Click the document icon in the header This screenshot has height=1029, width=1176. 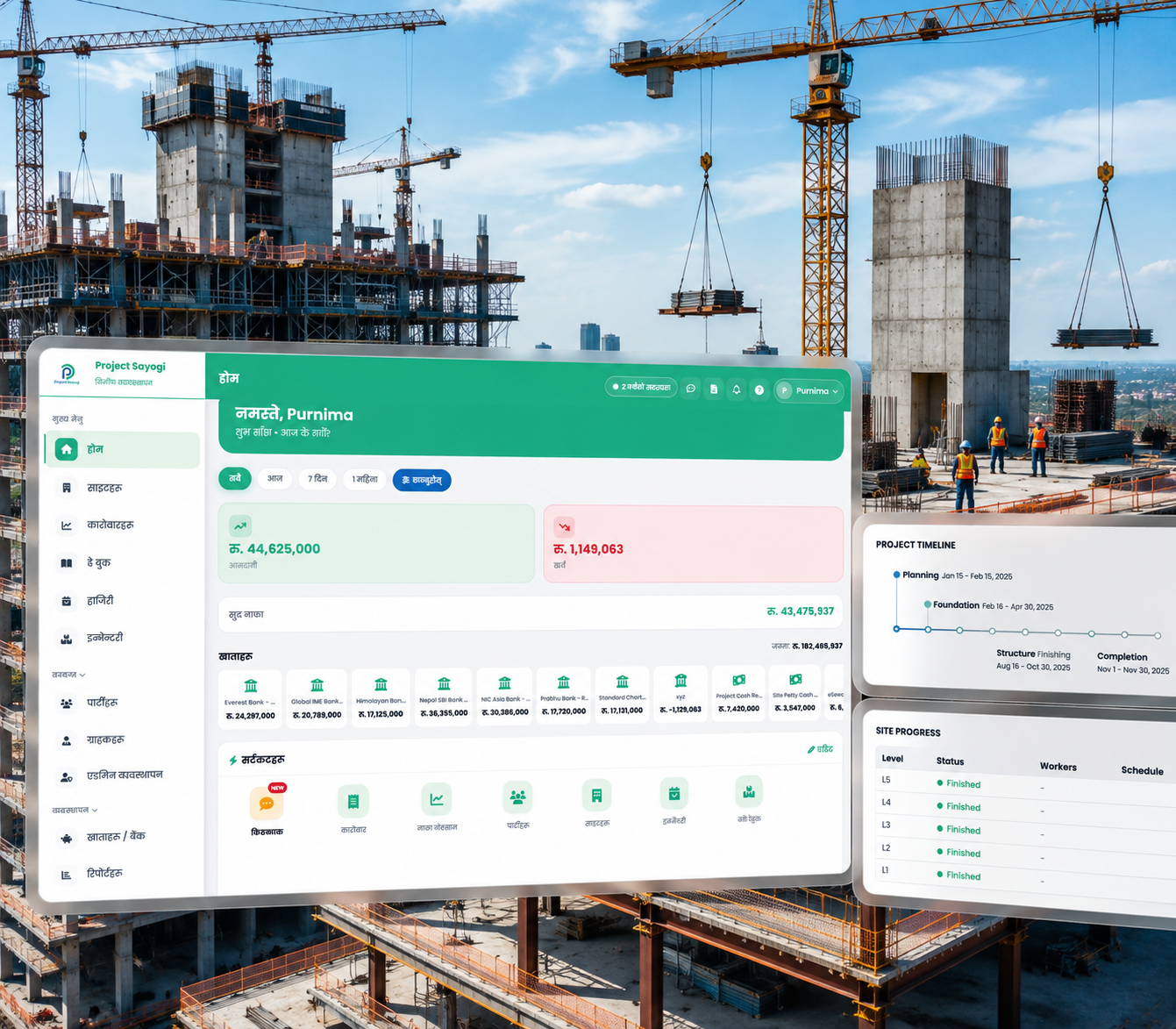[x=714, y=389]
